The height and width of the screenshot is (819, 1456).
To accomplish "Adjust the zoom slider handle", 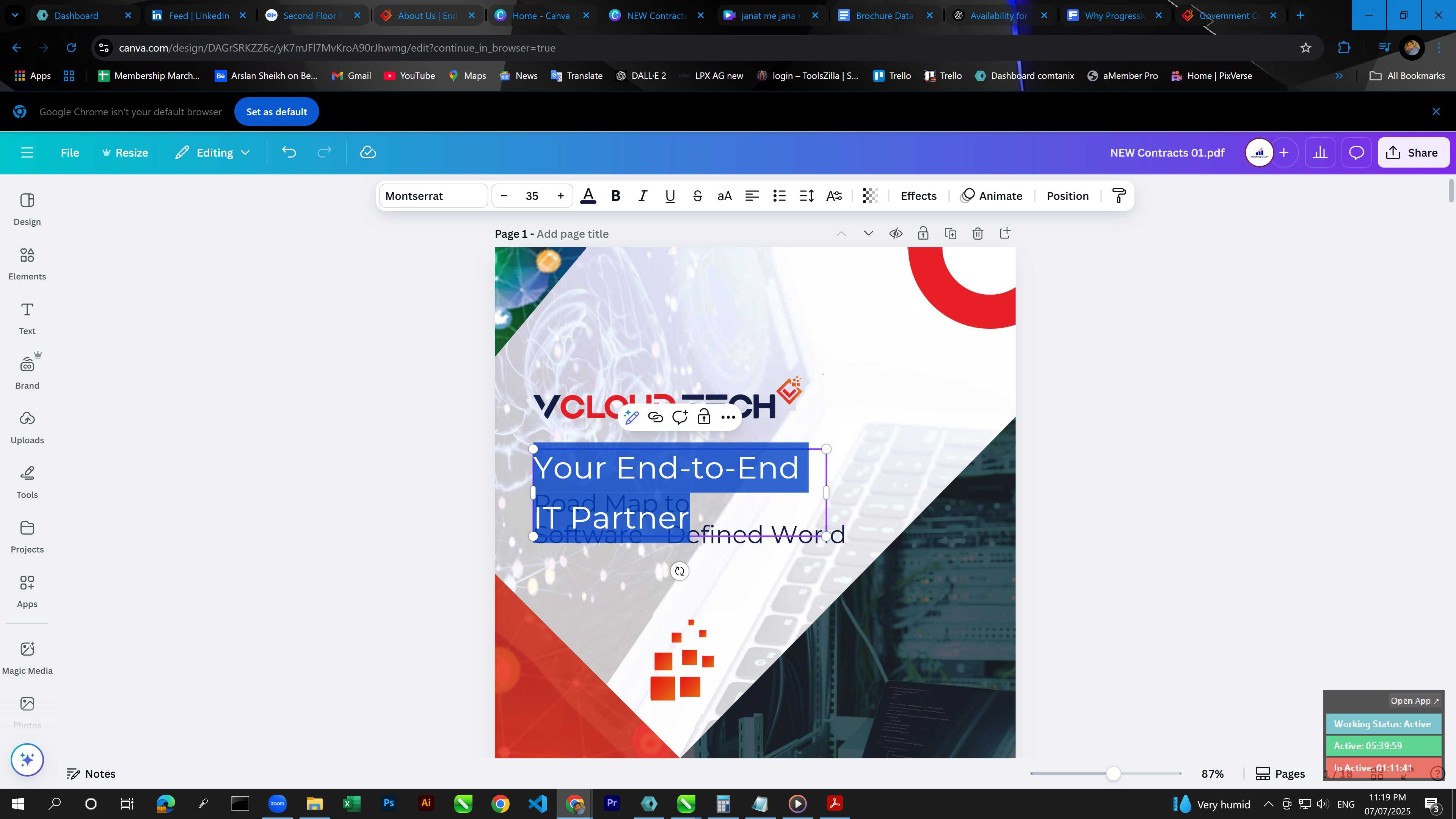I will point(1114,774).
